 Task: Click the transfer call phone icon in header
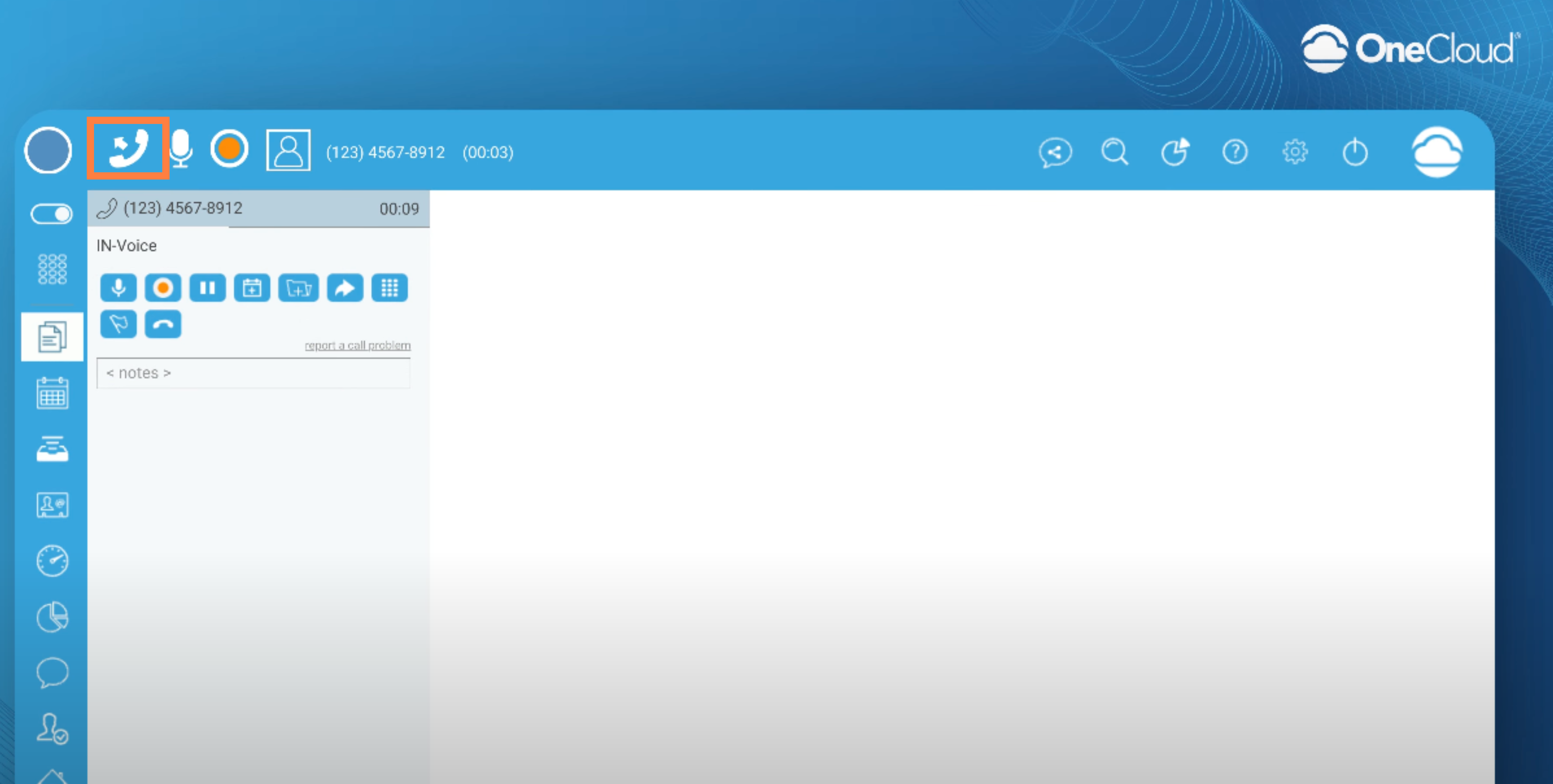(x=128, y=148)
